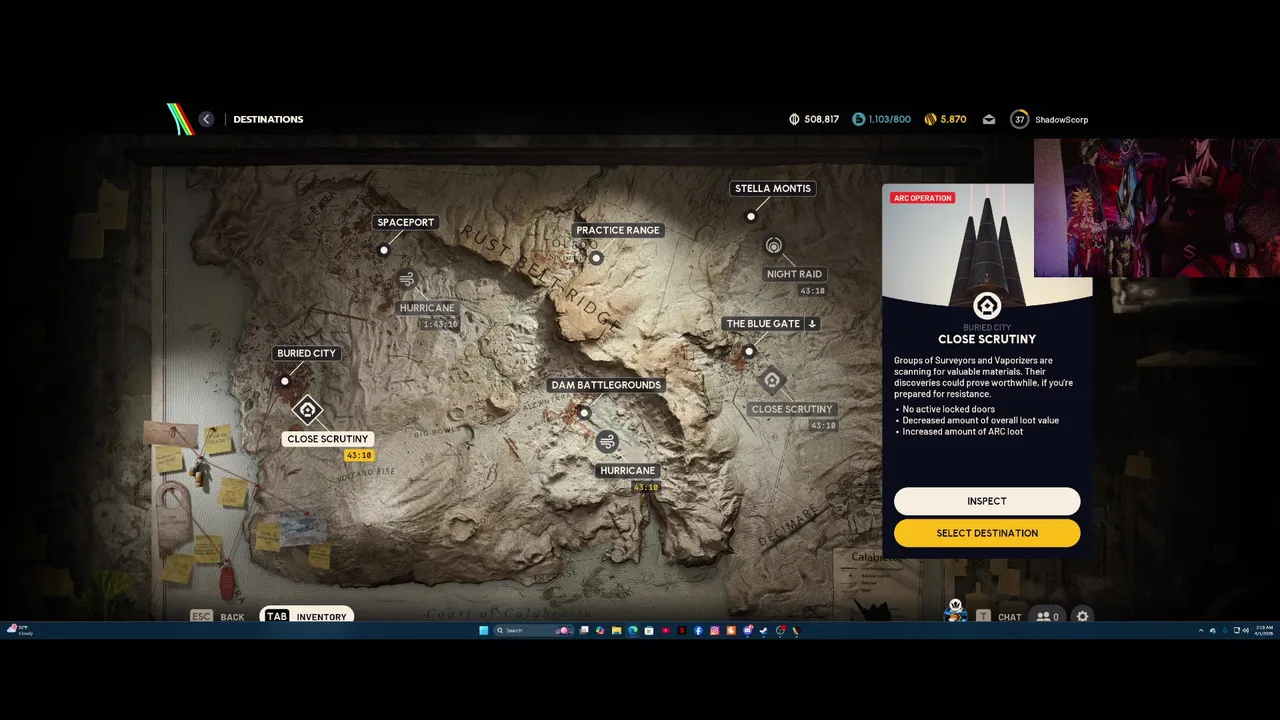Image resolution: width=1280 pixels, height=720 pixels.
Task: Click the 1,103/800 Cred amount
Action: 889,119
